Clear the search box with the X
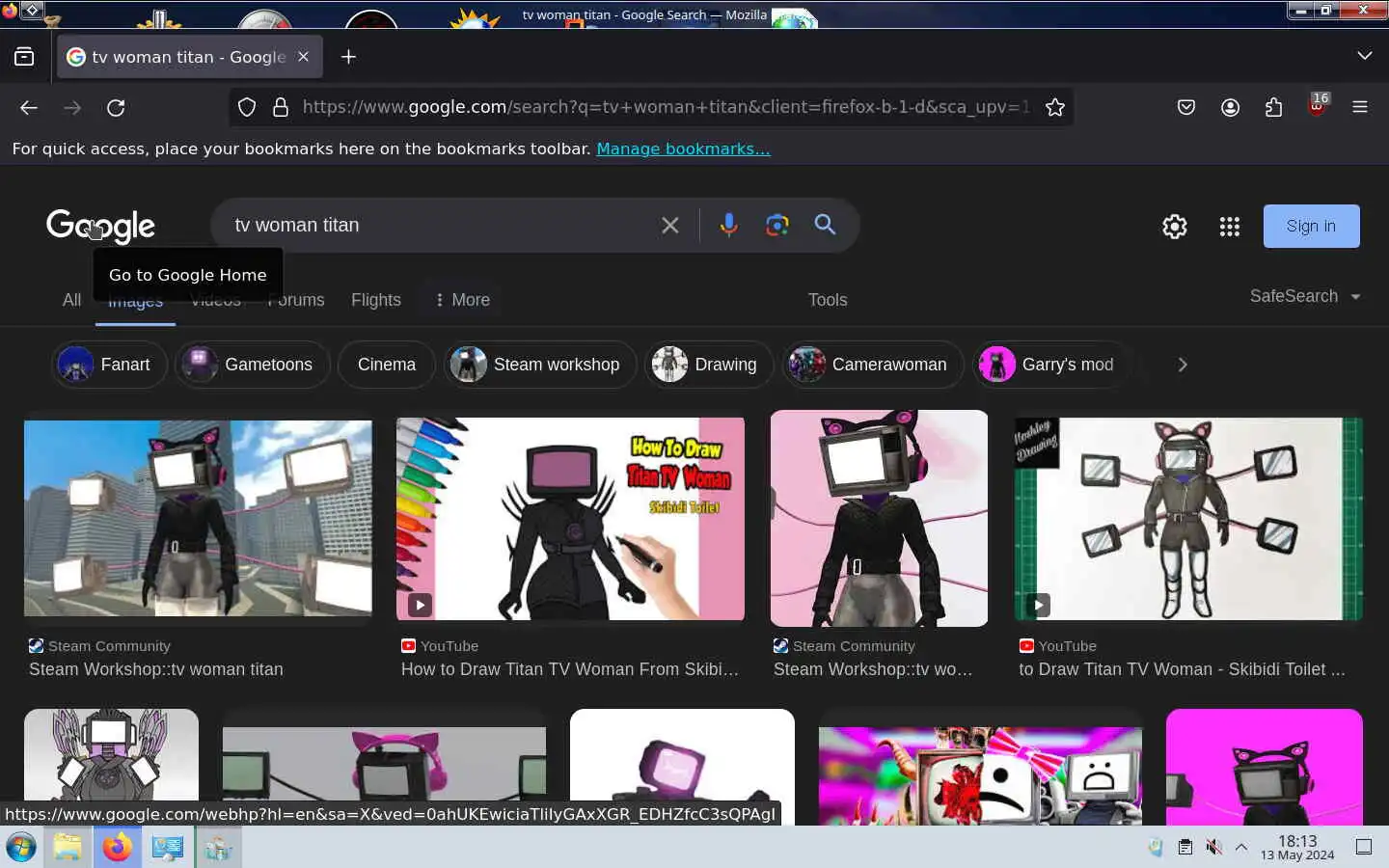 [669, 225]
